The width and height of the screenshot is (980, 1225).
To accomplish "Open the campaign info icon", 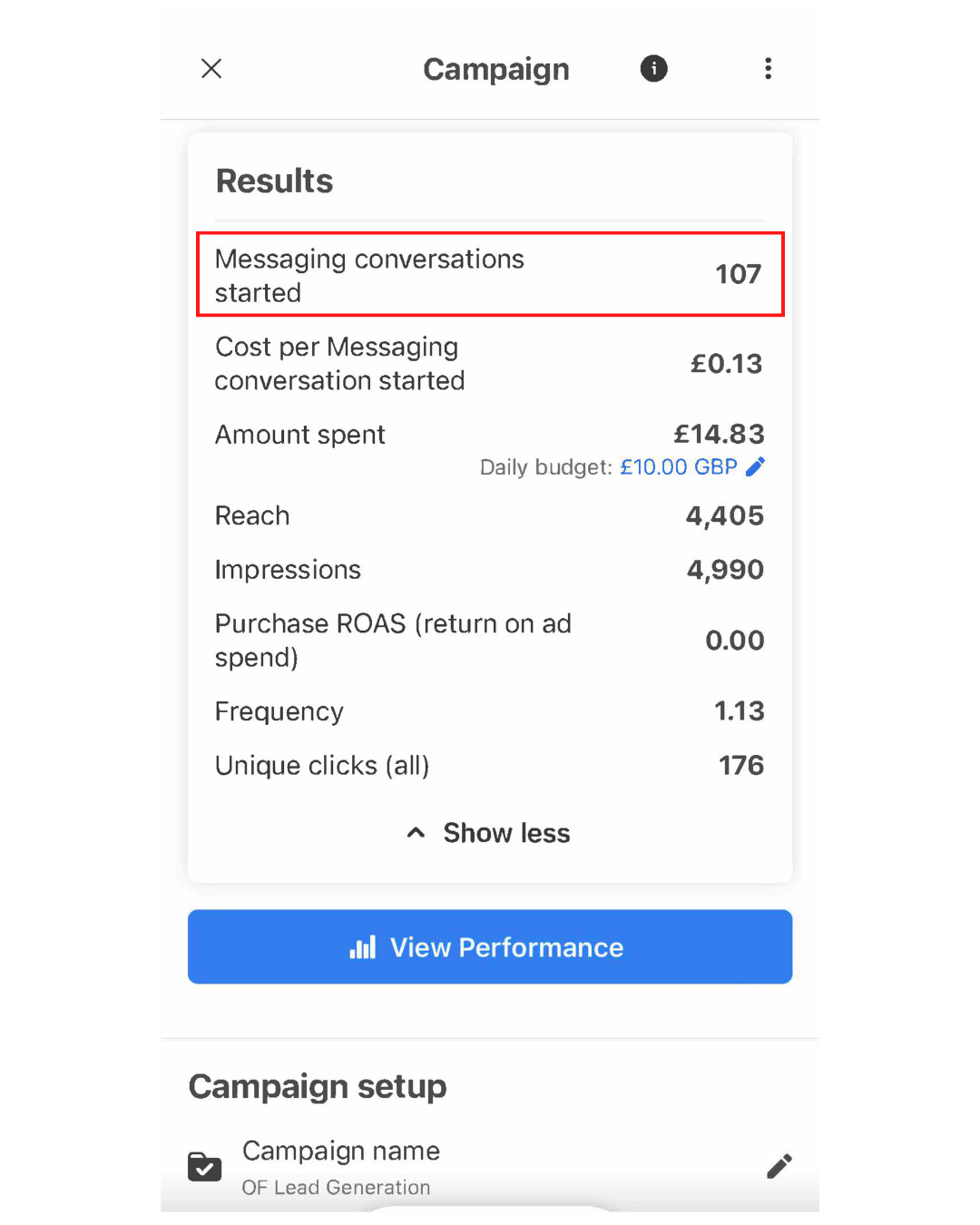I will 653,69.
